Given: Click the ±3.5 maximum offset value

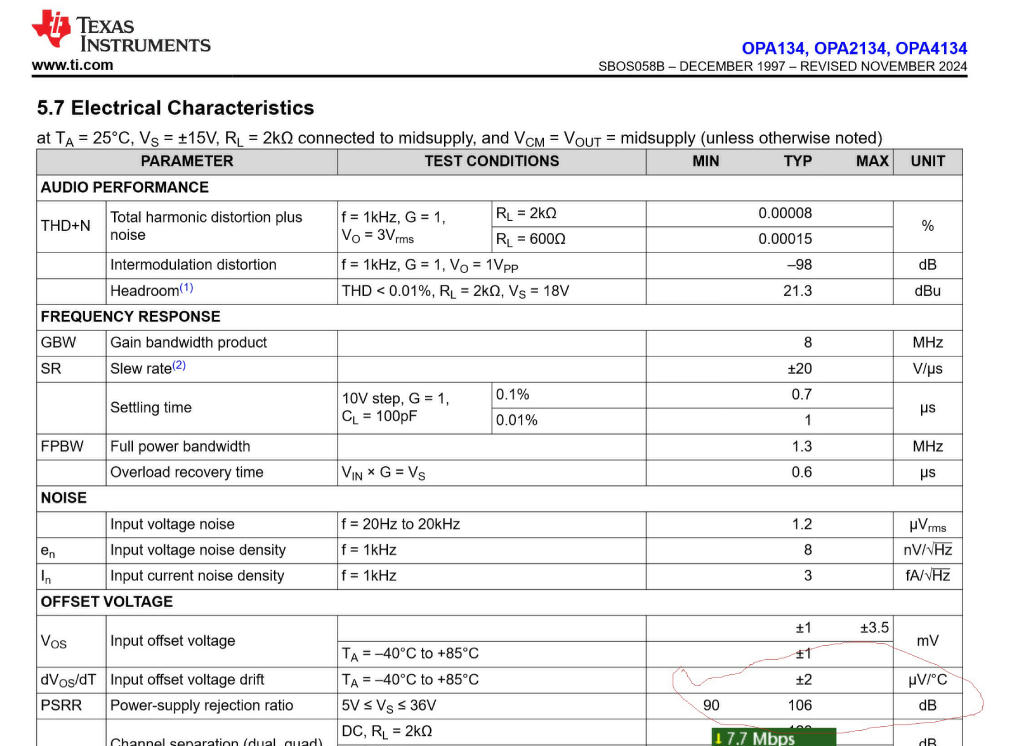Looking at the screenshot, I should click(x=874, y=628).
